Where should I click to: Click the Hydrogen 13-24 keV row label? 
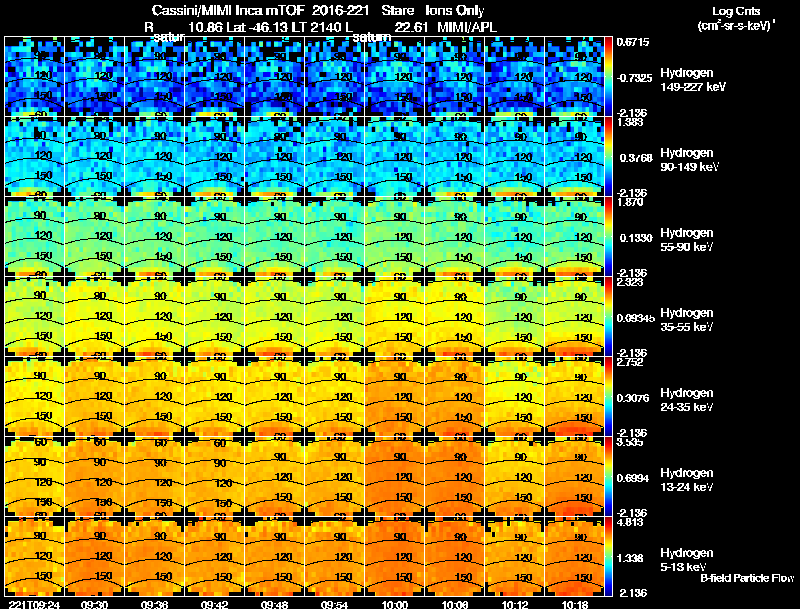(687, 480)
